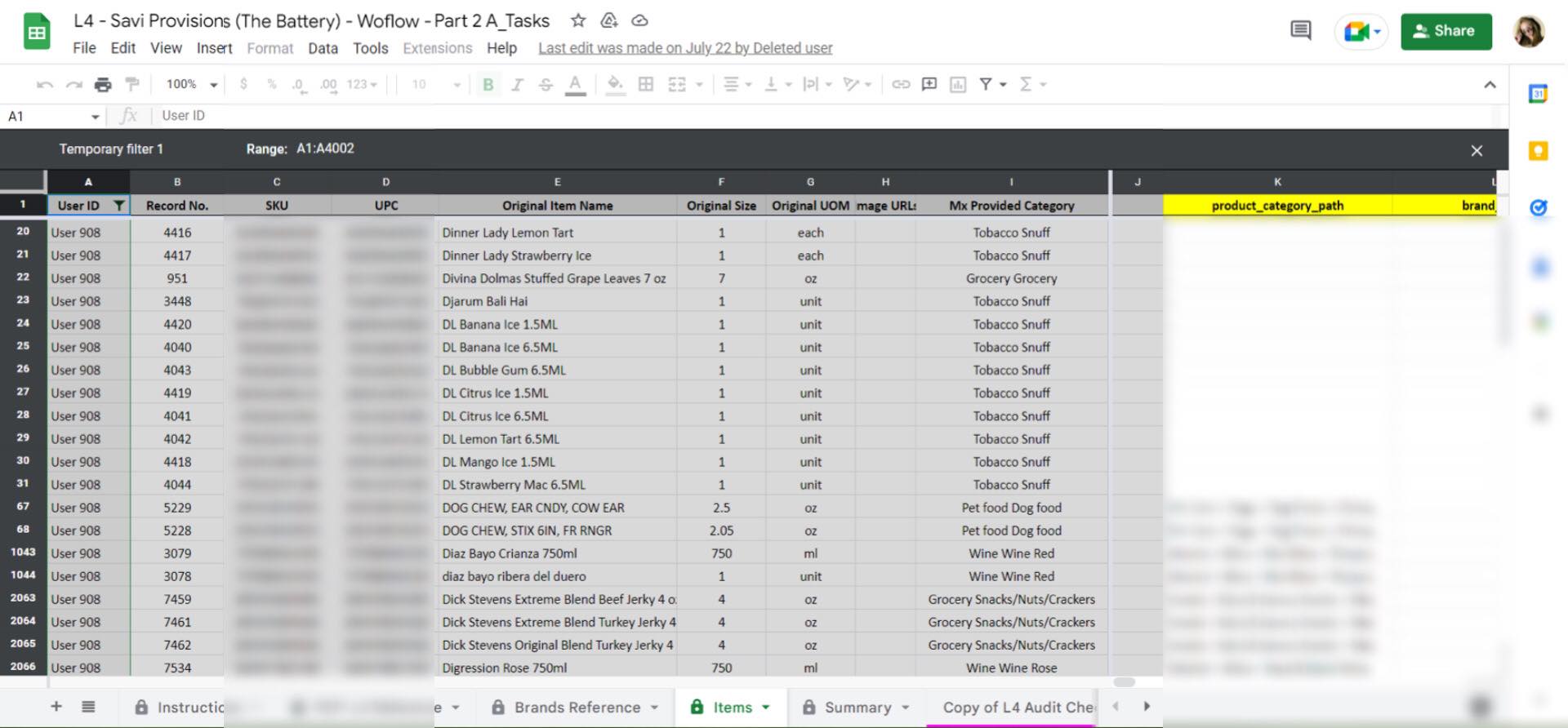
Task: Open the Items tab dropdown arrow
Action: pos(766,708)
